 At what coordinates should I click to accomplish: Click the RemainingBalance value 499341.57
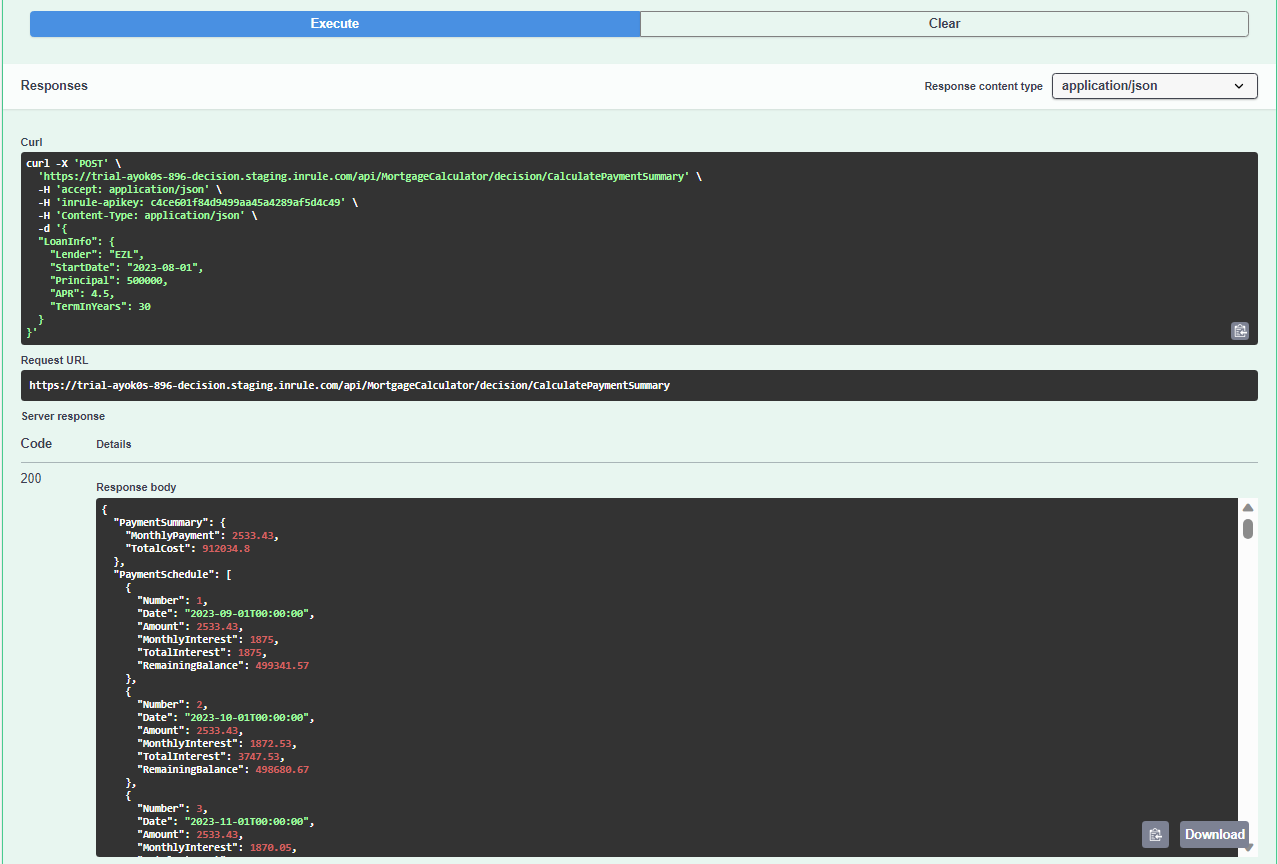pyautogui.click(x=280, y=665)
